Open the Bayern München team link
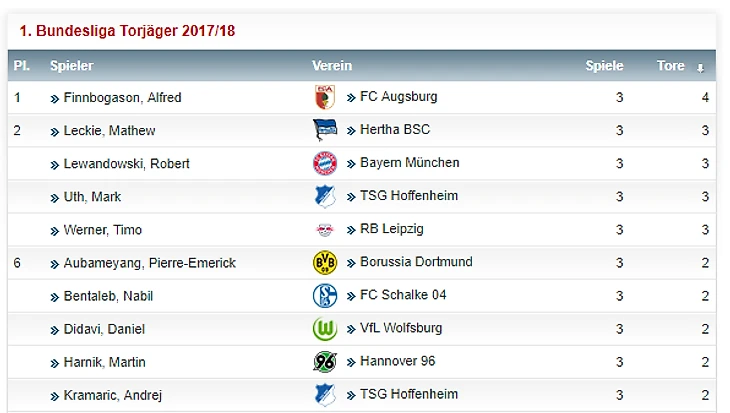This screenshot has width=730, height=413. tap(409, 163)
